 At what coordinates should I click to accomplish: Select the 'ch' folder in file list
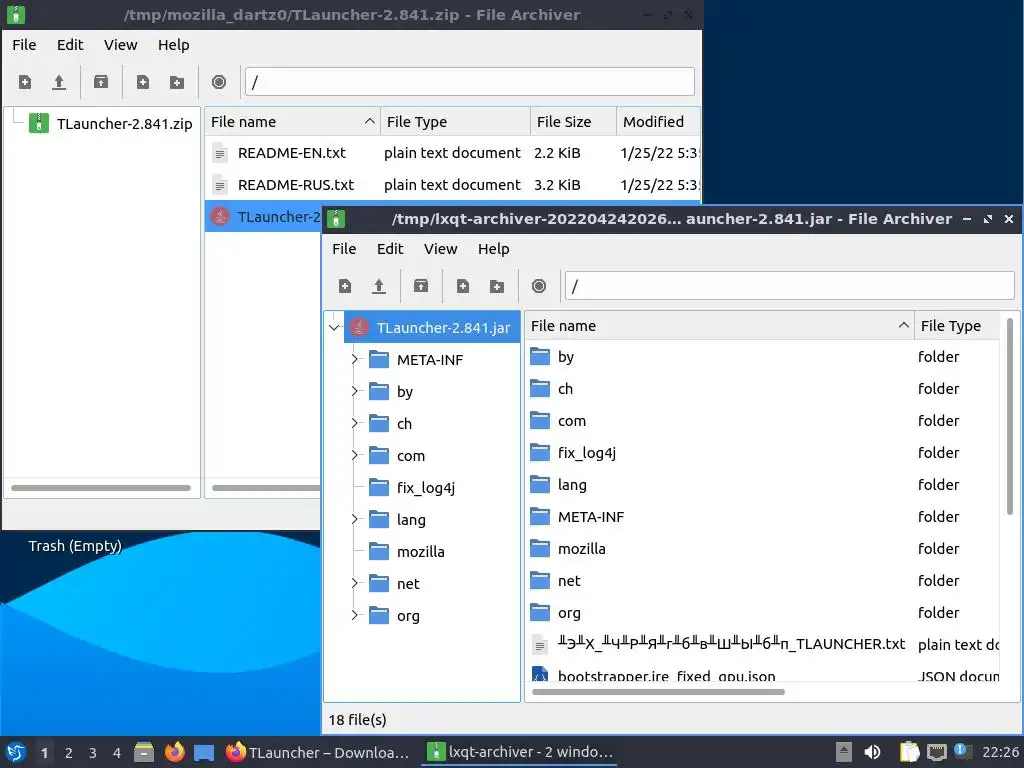762,389
